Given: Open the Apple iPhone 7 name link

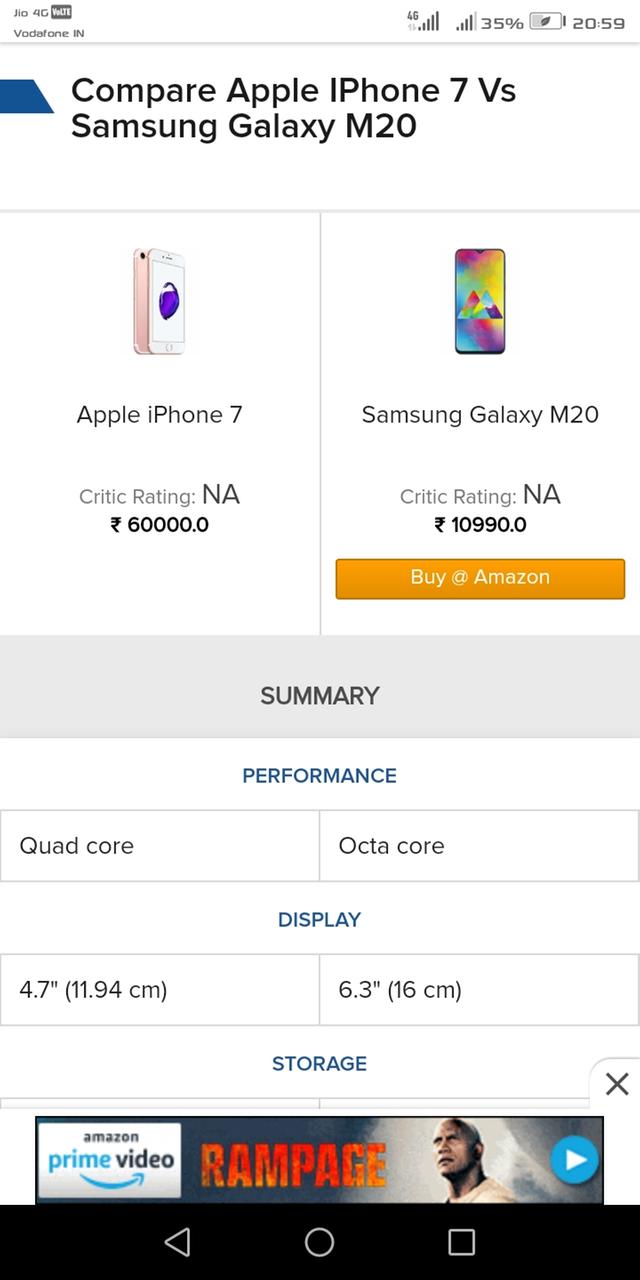Looking at the screenshot, I should (x=159, y=415).
